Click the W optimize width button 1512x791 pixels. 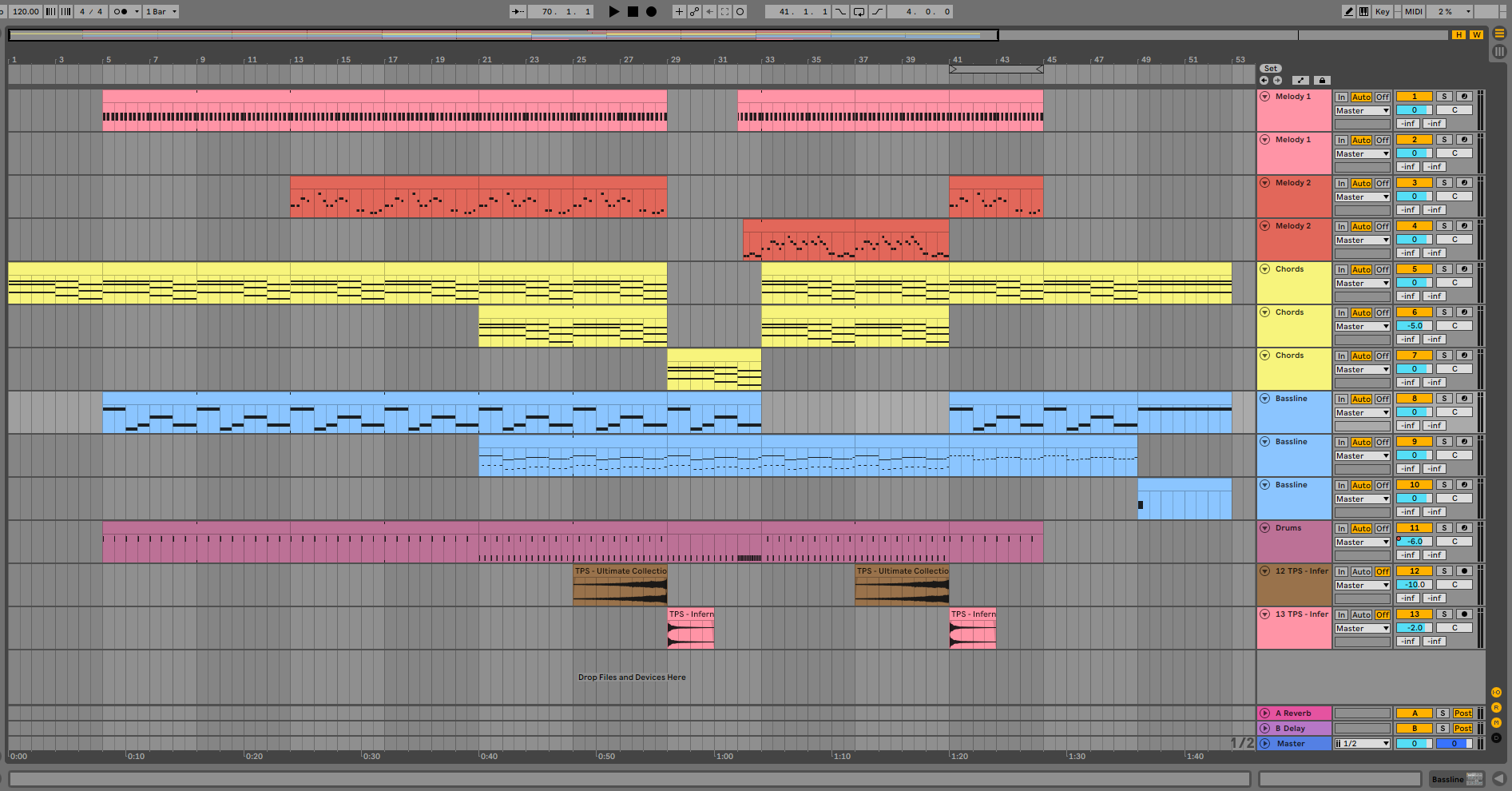coord(1476,34)
